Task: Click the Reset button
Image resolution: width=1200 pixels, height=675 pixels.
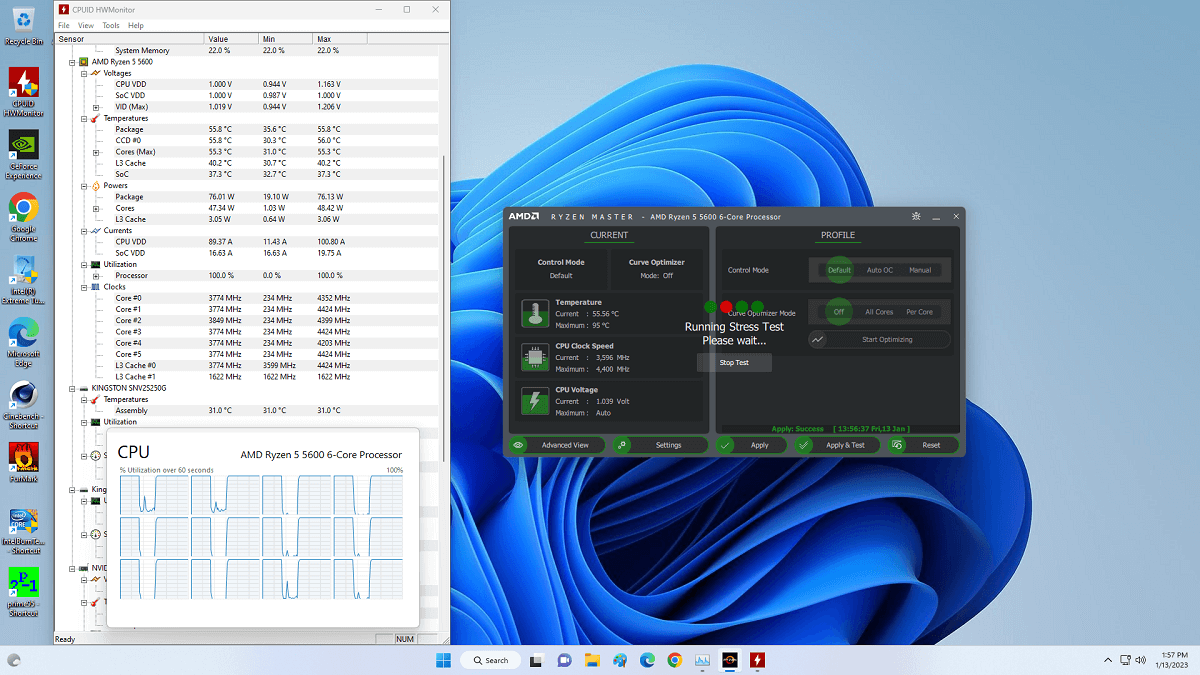Action: pos(922,445)
